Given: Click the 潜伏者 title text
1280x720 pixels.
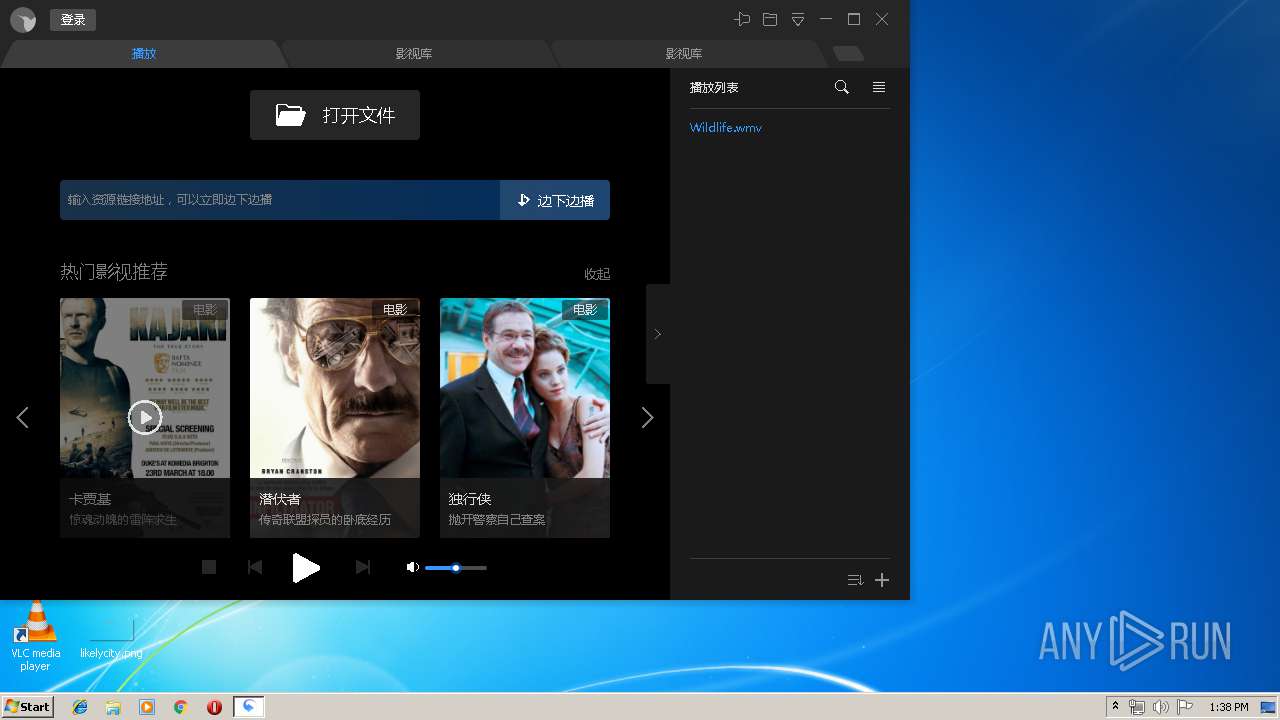Looking at the screenshot, I should point(280,499).
